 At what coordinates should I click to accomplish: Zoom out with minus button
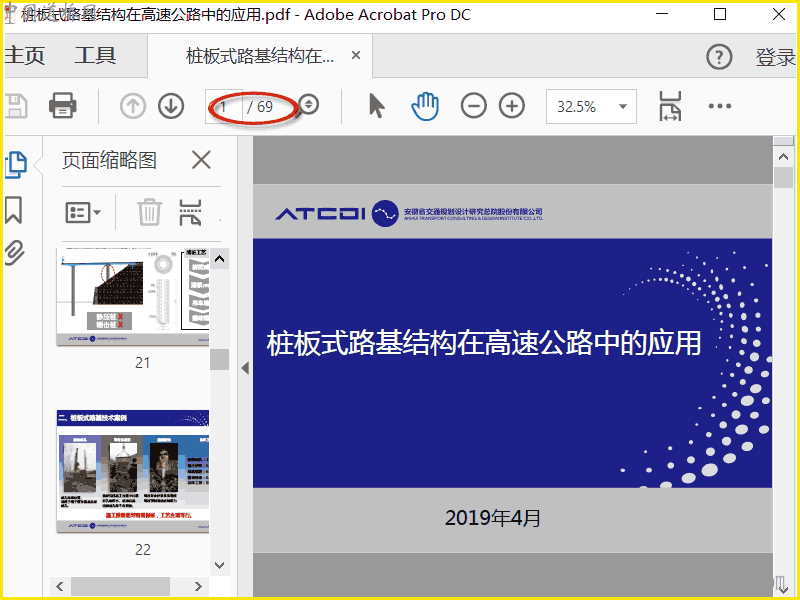473,106
